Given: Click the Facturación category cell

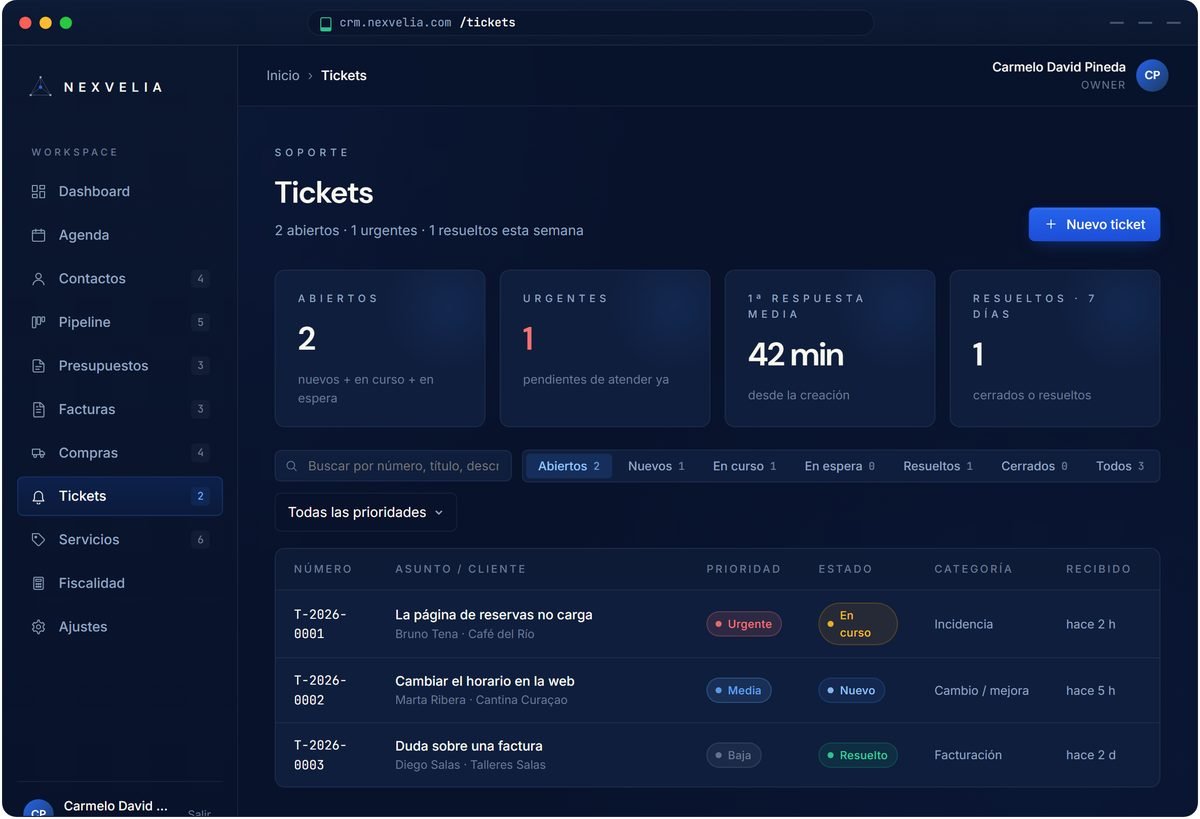Looking at the screenshot, I should [968, 755].
